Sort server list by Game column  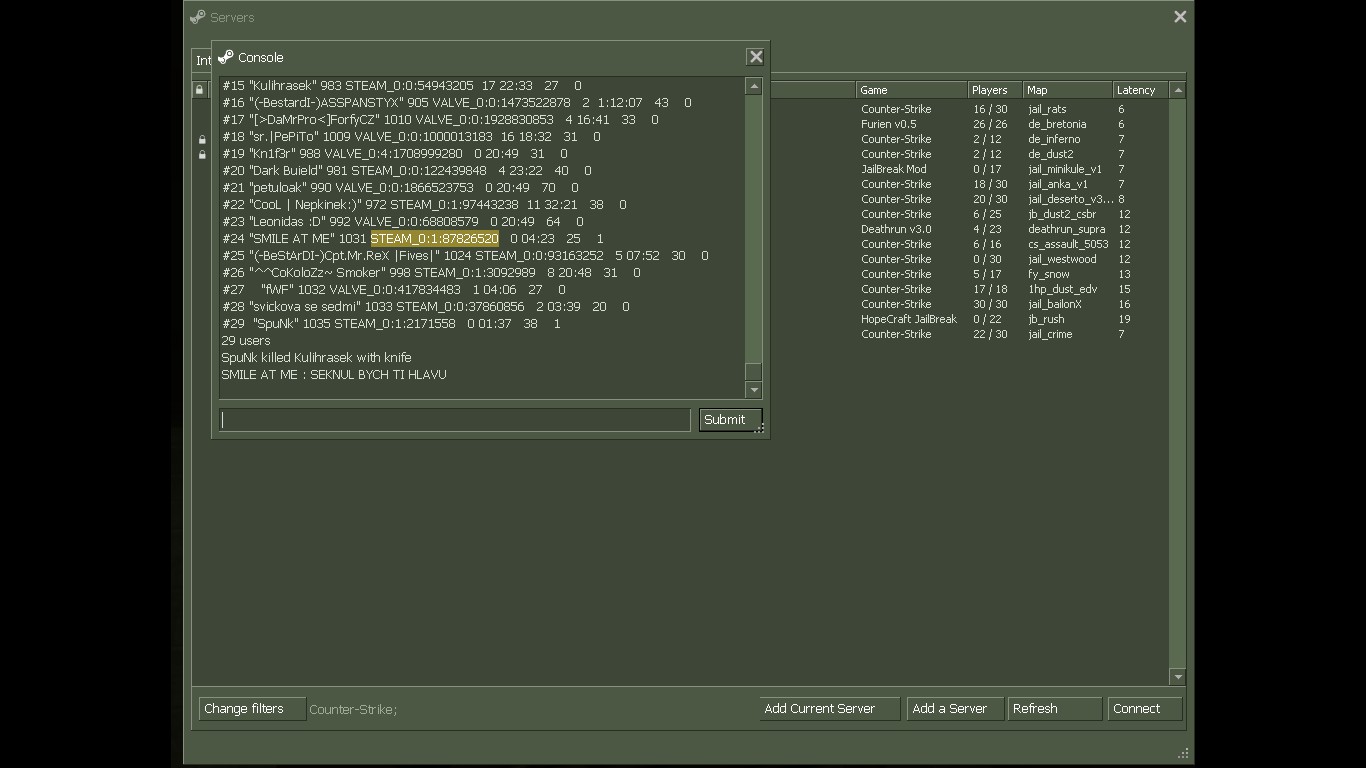[911, 90]
